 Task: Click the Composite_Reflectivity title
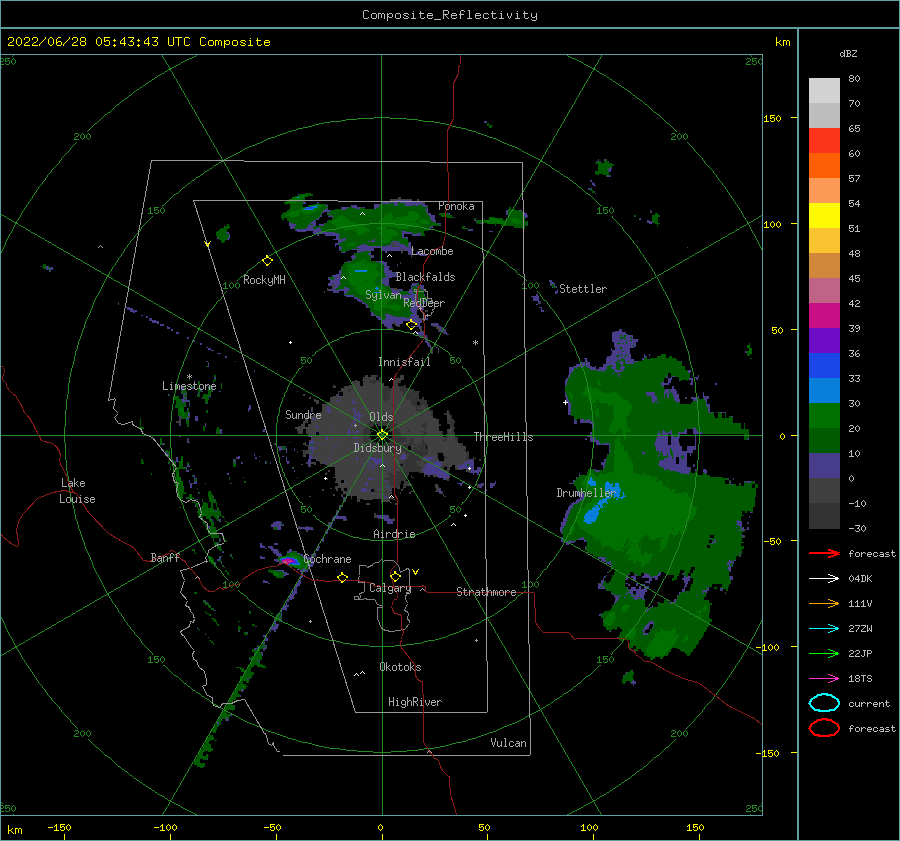tap(450, 15)
